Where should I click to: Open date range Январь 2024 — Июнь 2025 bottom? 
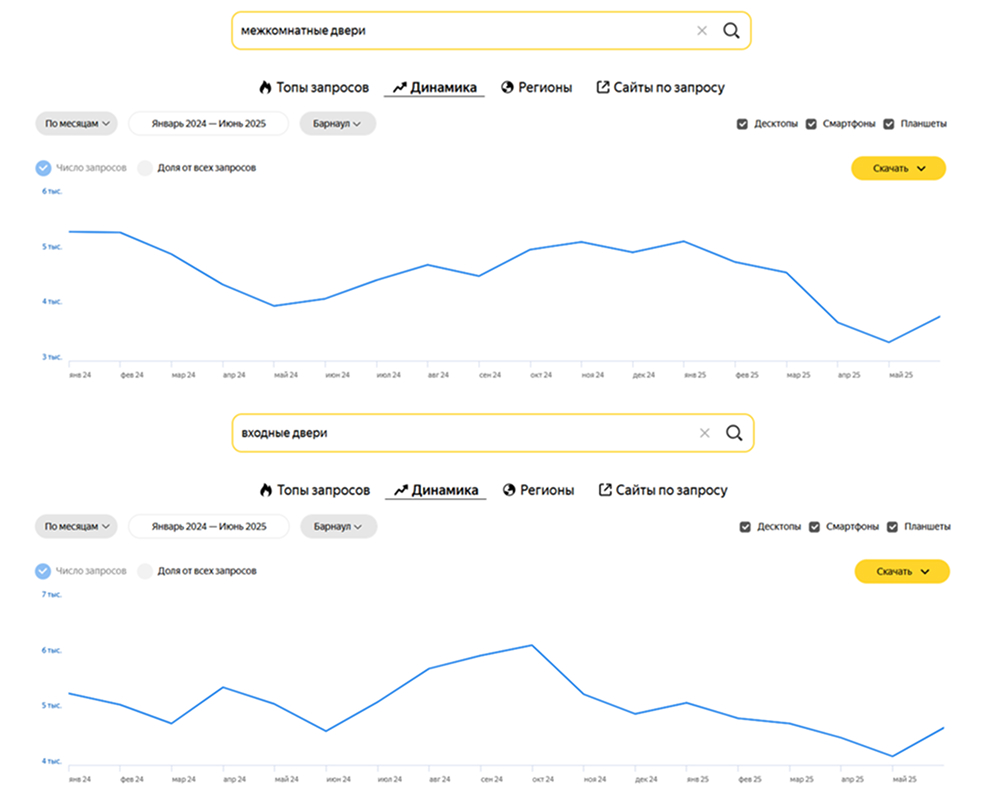pos(209,527)
